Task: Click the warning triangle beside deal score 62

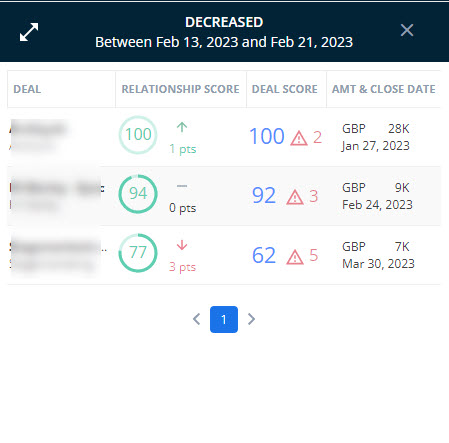Action: pyautogui.click(x=295, y=257)
